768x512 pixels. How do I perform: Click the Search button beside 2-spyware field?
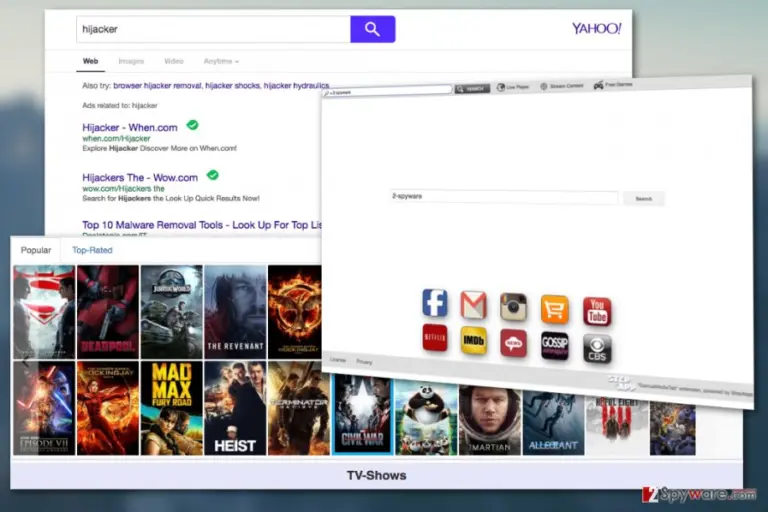coord(644,198)
